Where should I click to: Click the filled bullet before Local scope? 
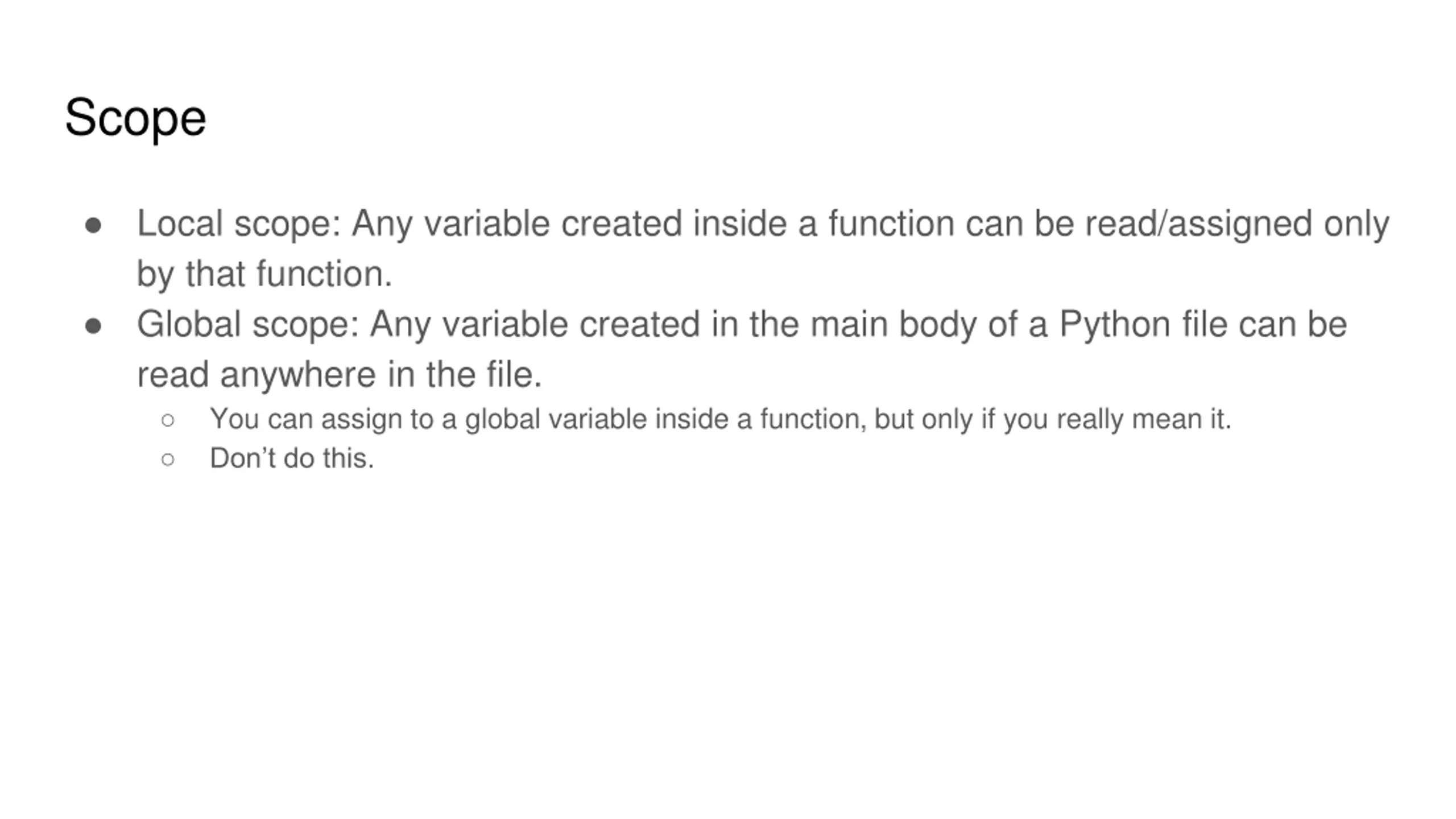[x=93, y=226]
